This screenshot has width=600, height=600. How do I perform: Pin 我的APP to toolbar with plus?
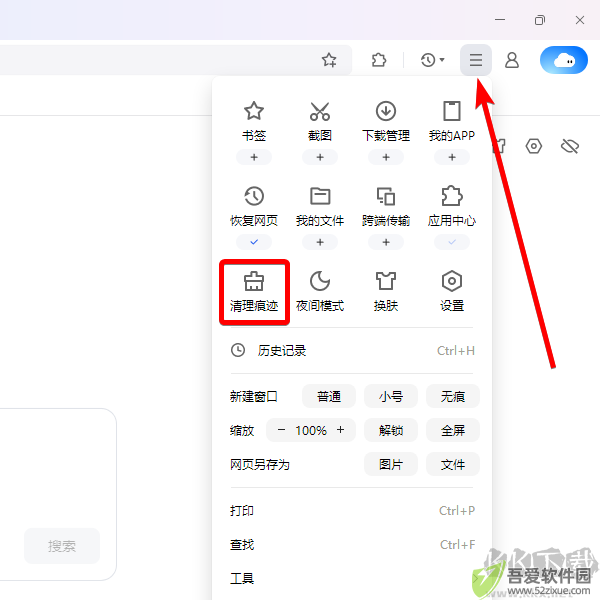[452, 157]
